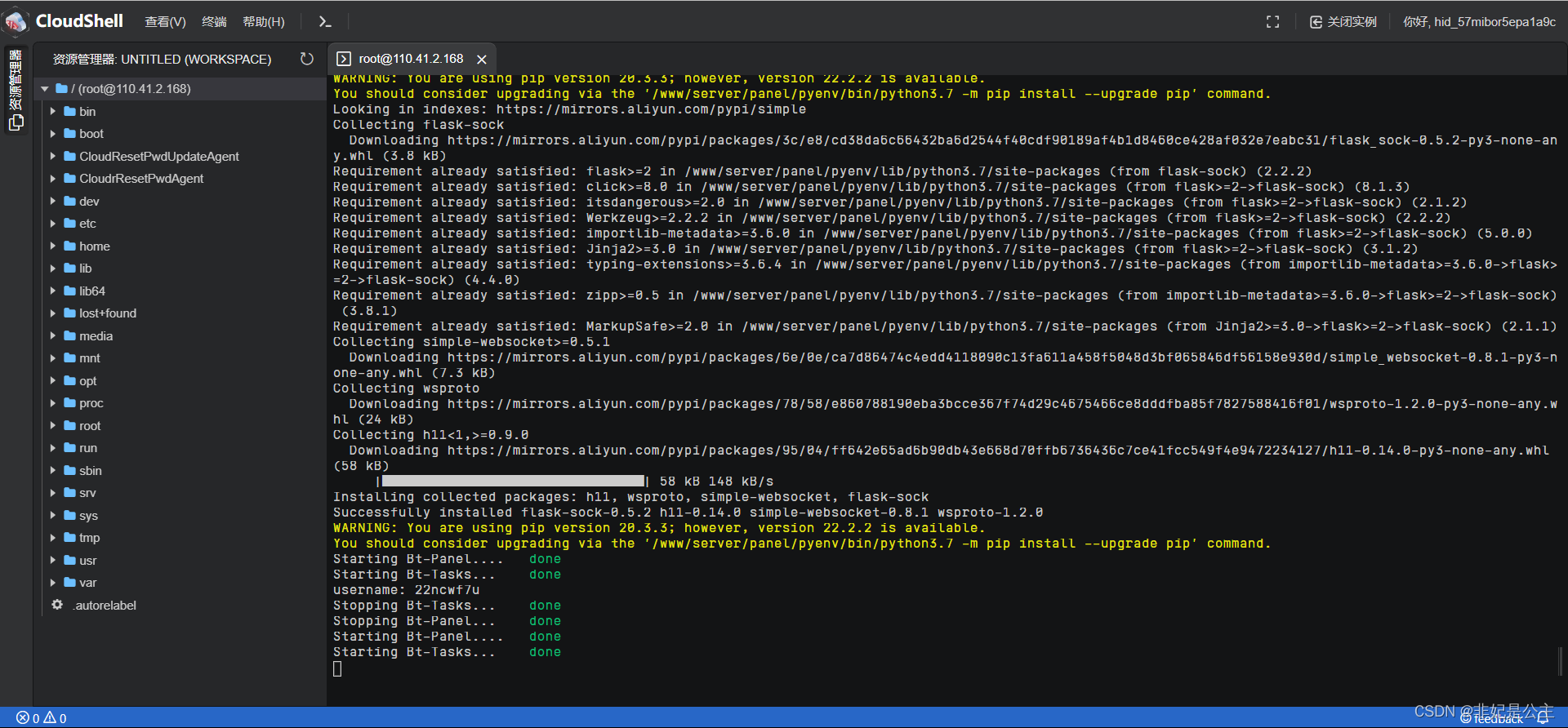Select the / (root@110.41.2.168) workspace row
Viewport: 1568px width, 728px height.
click(x=180, y=89)
